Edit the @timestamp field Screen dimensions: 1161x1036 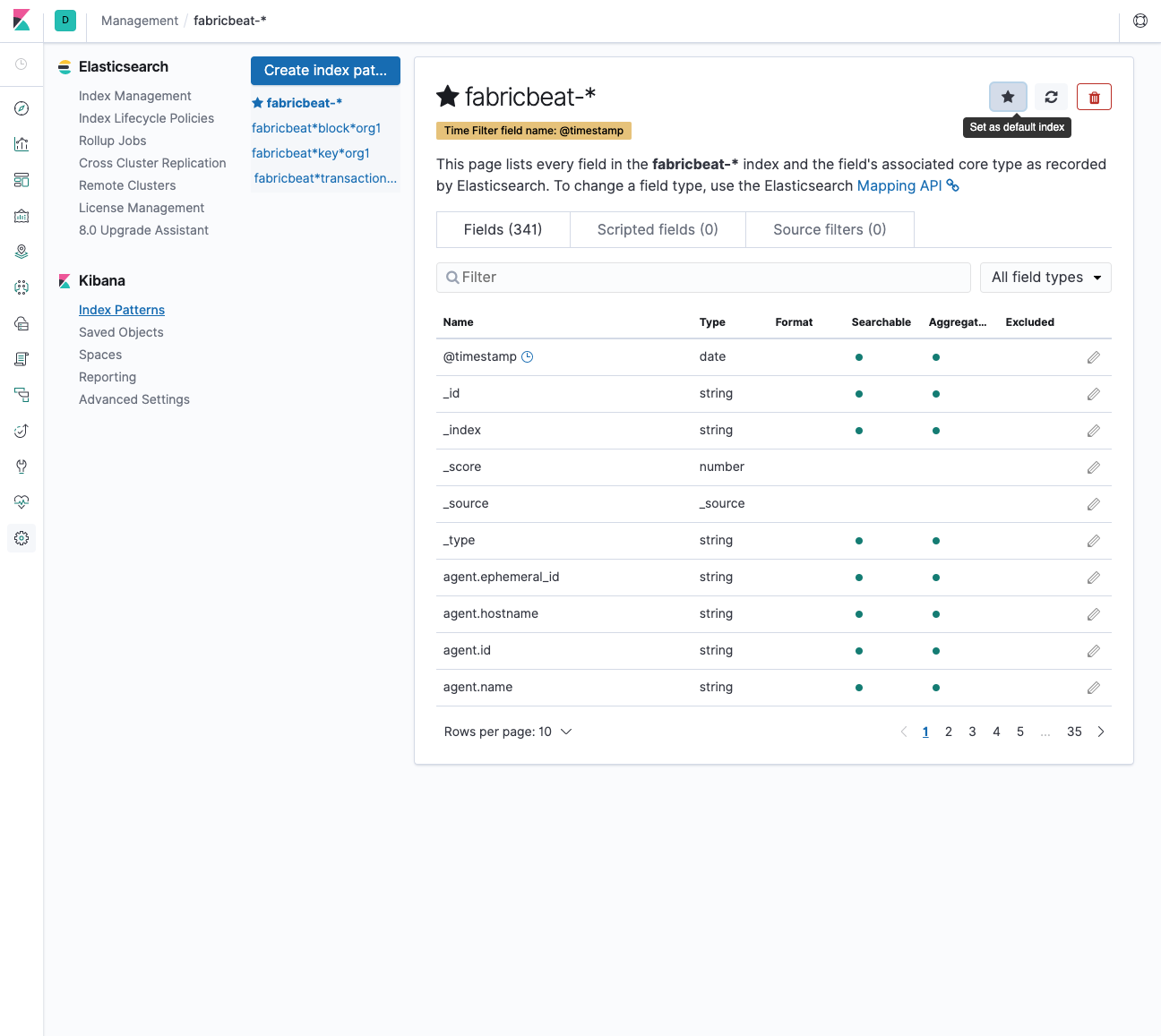click(1094, 357)
